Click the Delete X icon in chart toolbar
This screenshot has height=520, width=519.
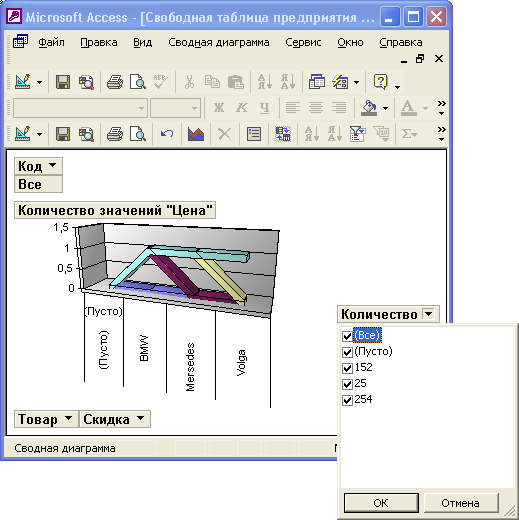click(x=224, y=134)
